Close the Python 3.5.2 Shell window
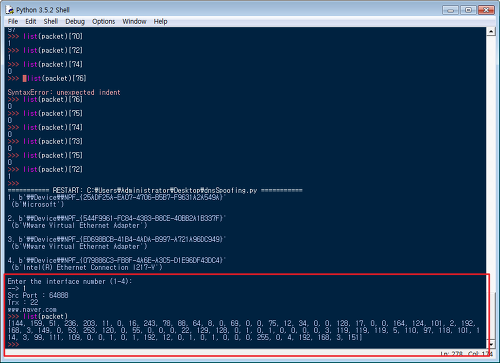This screenshot has width=500, height=363. click(x=486, y=10)
